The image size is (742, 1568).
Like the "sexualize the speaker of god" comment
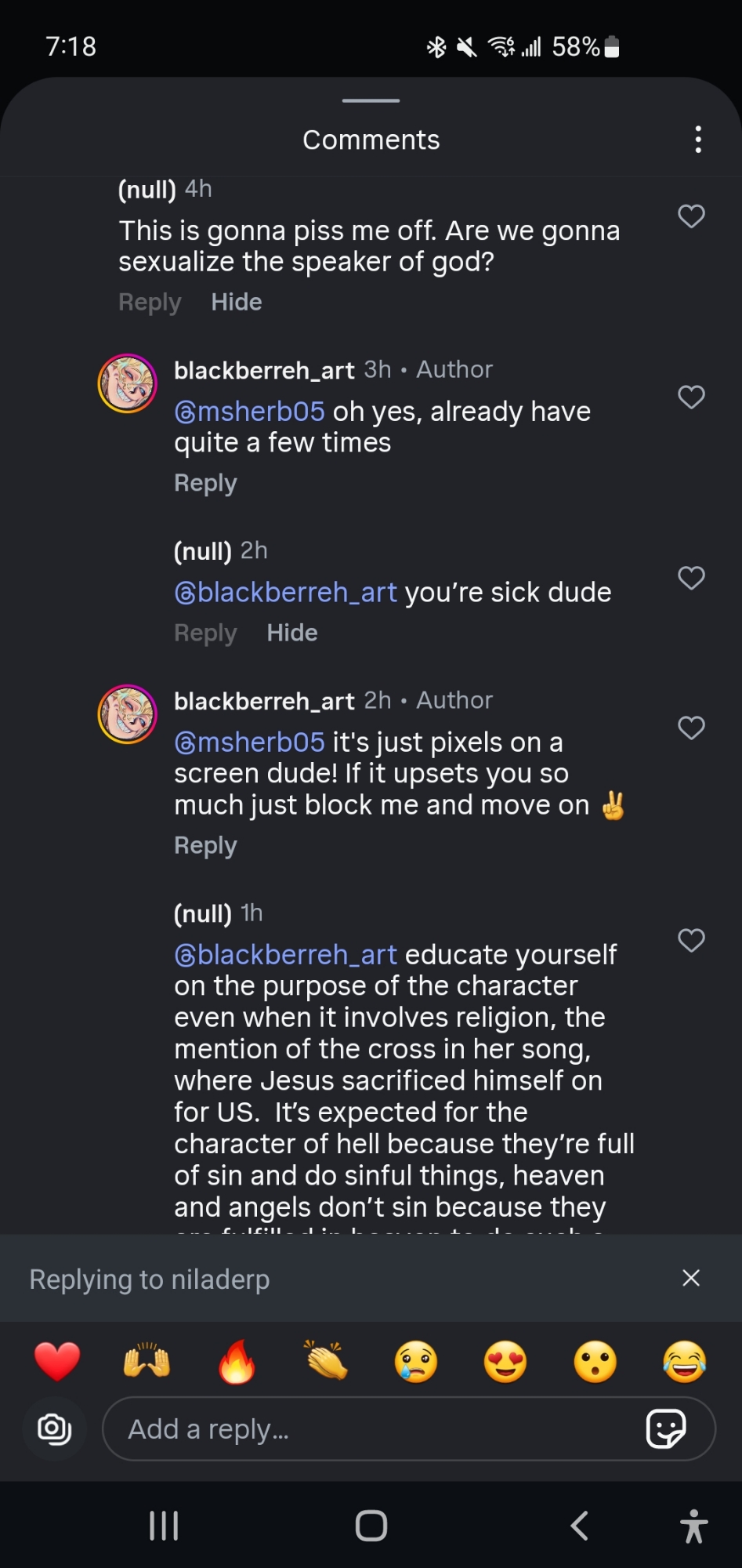click(x=691, y=216)
